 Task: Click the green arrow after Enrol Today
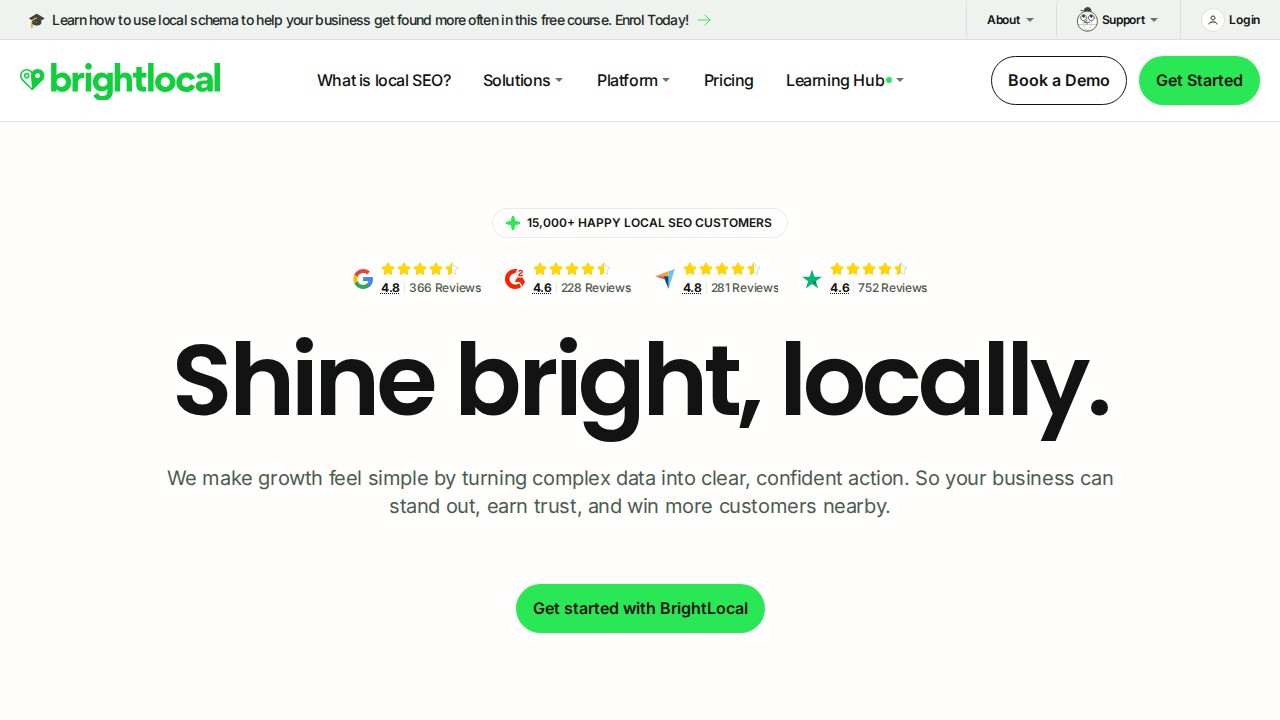click(x=704, y=20)
